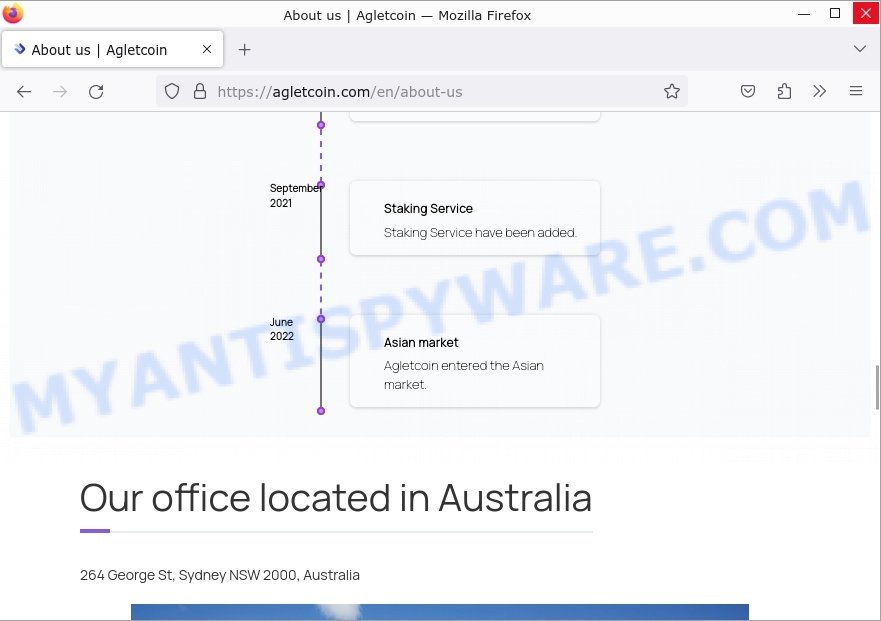Show more toolbar tools overflow
The image size is (881, 621).
tap(820, 91)
